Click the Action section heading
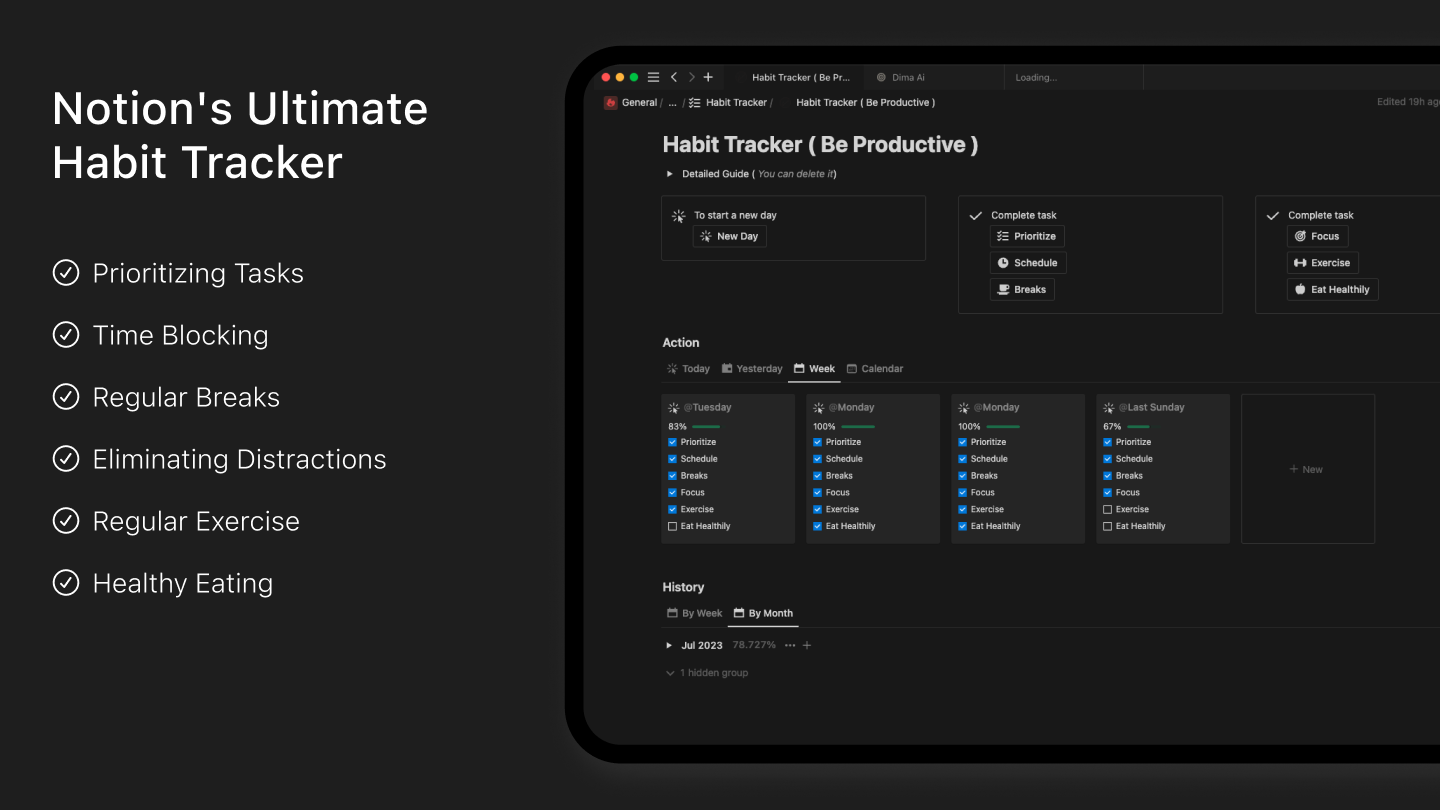 point(681,343)
